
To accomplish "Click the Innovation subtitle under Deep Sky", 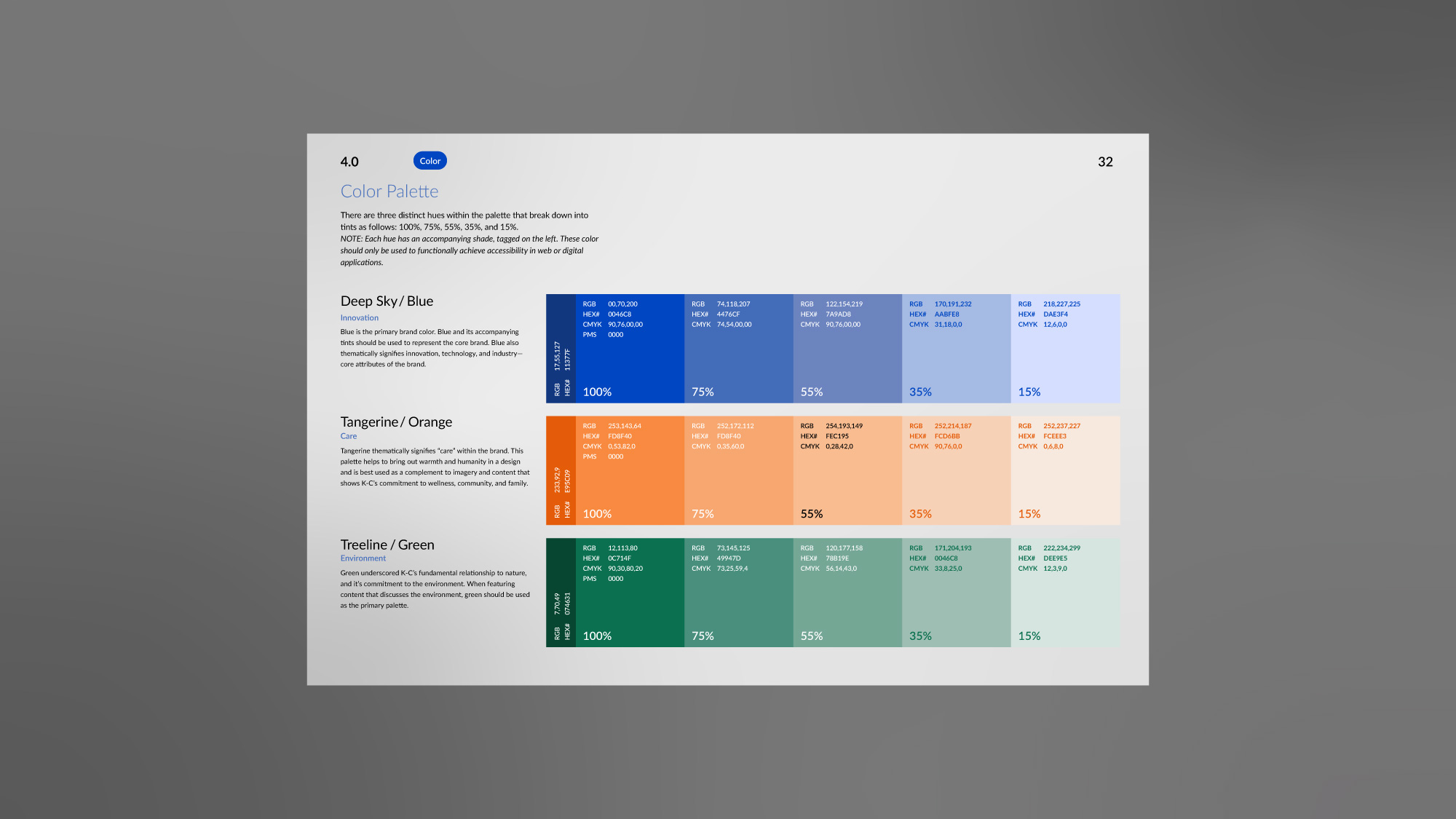I will pyautogui.click(x=360, y=317).
